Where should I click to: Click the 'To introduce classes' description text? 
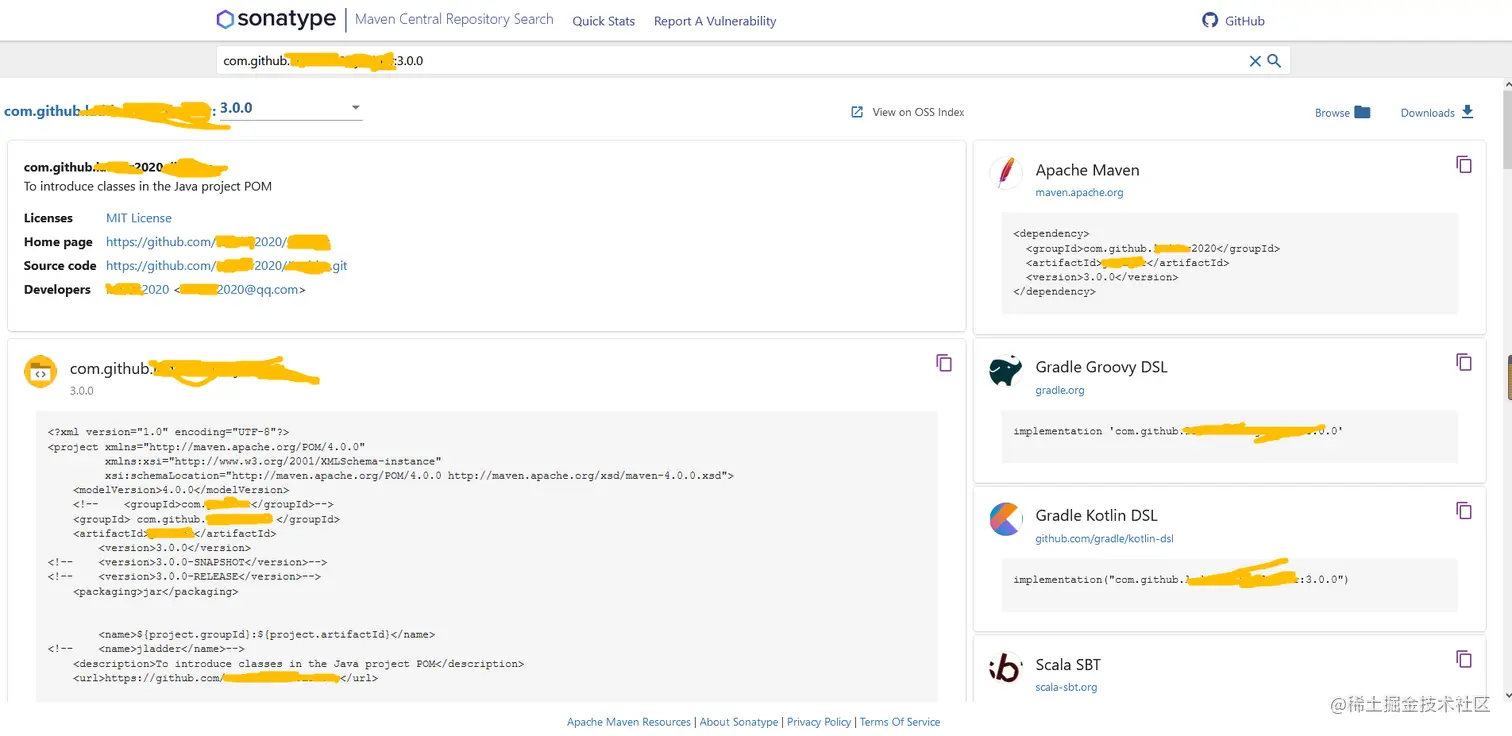[148, 187]
